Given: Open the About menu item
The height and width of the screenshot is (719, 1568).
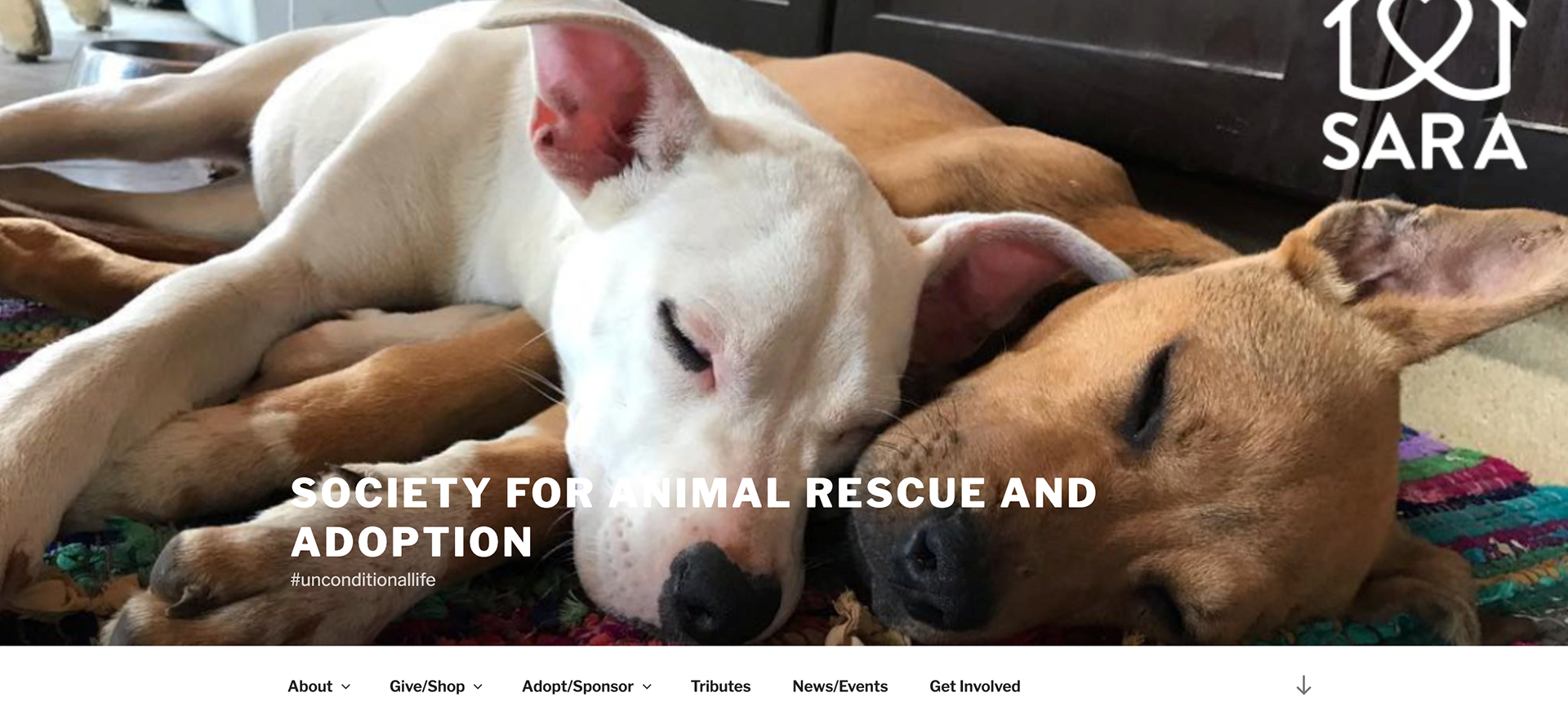Looking at the screenshot, I should (310, 686).
